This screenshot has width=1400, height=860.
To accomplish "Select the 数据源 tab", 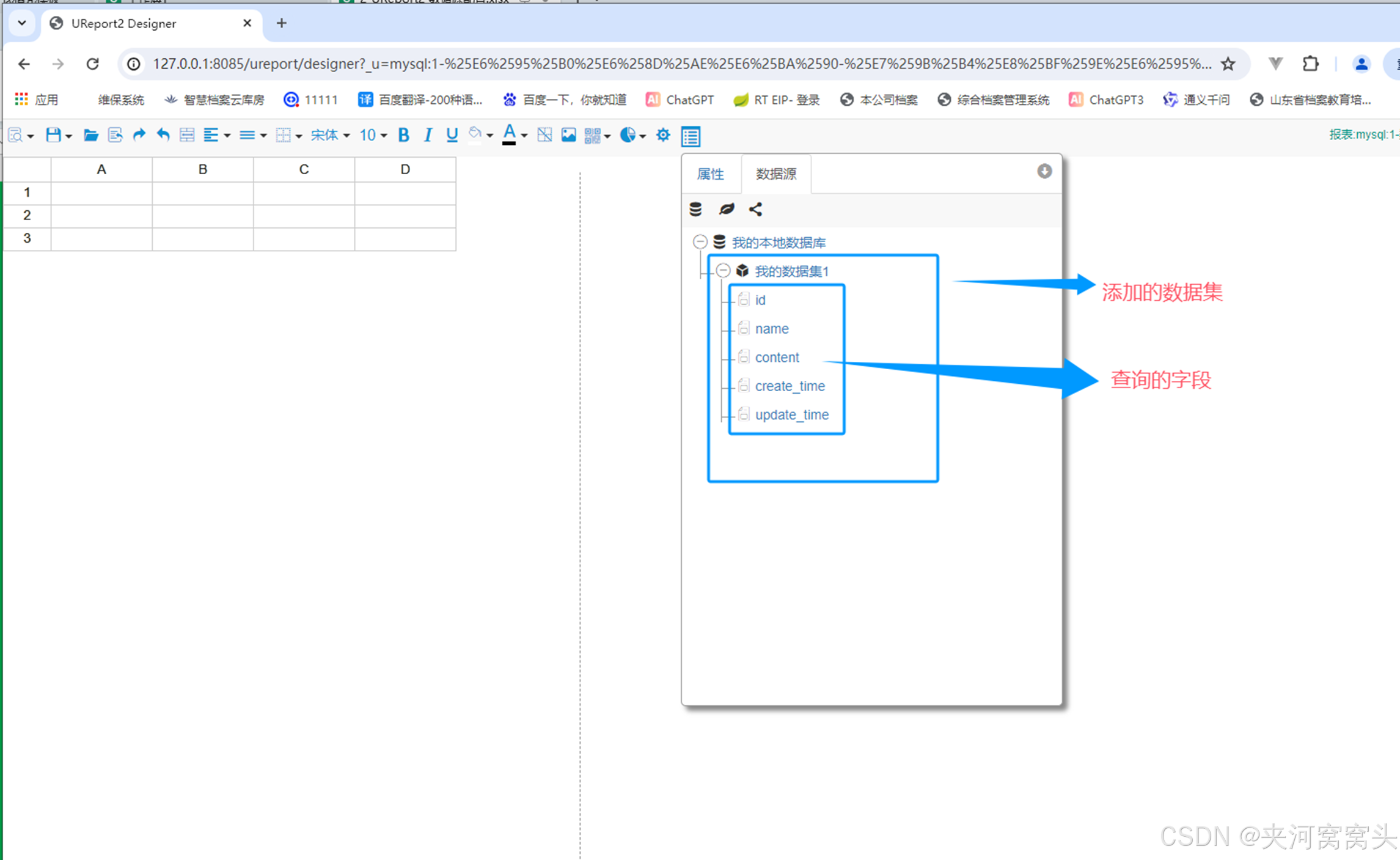I will coord(775,174).
